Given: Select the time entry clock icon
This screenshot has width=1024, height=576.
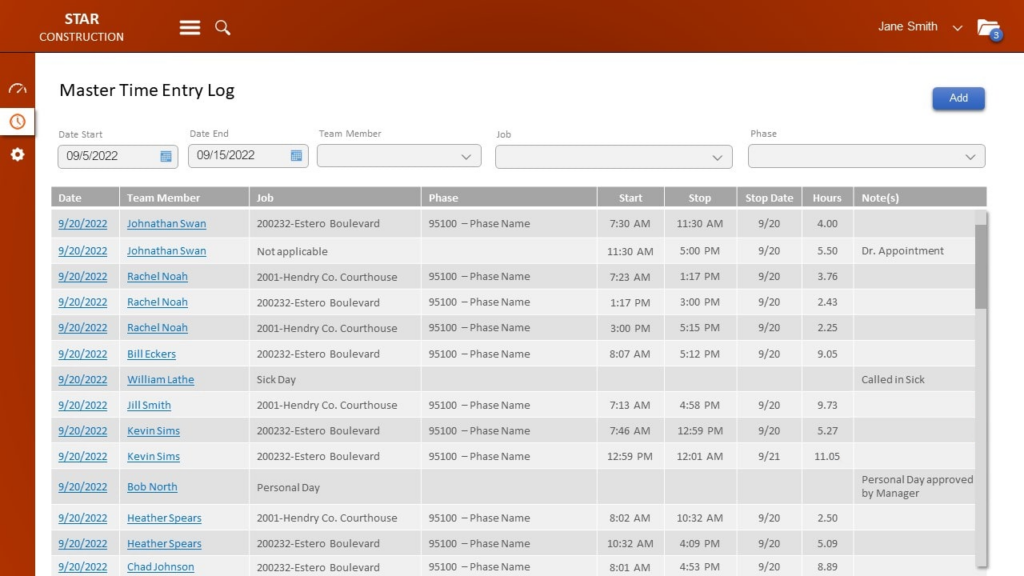Looking at the screenshot, I should click(17, 121).
